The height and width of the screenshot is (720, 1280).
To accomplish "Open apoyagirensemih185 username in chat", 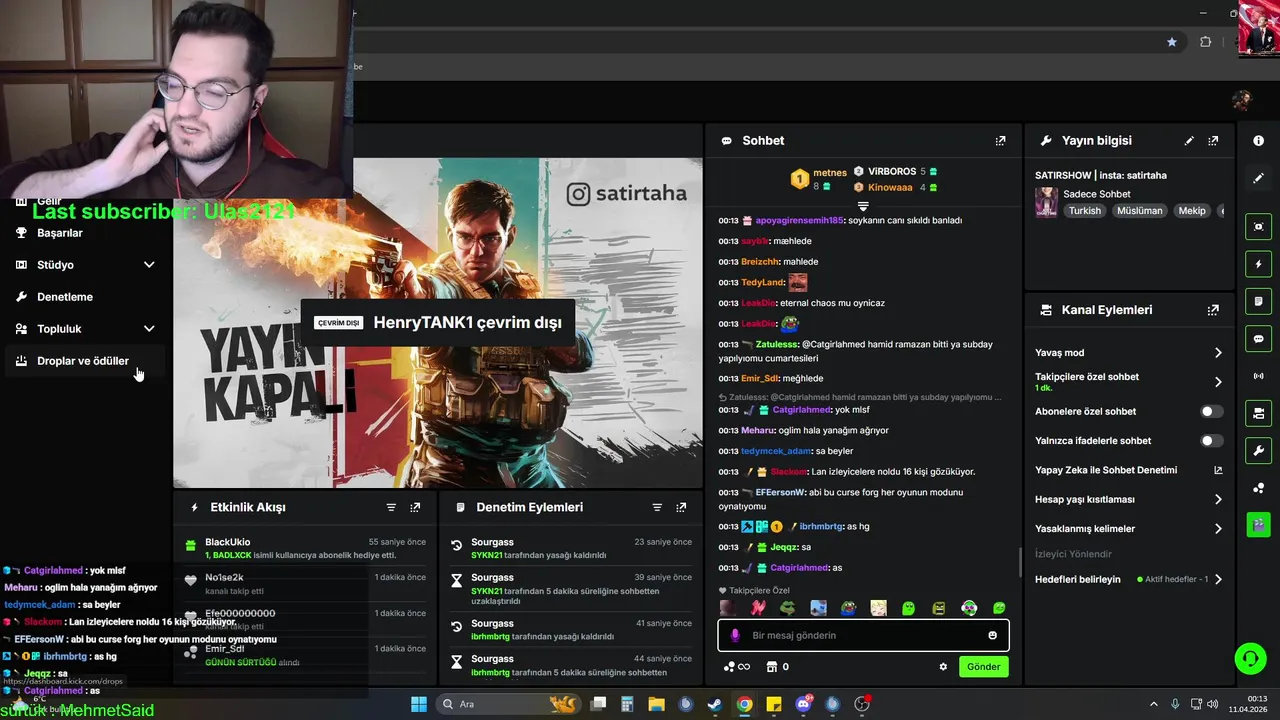I will 799,220.
